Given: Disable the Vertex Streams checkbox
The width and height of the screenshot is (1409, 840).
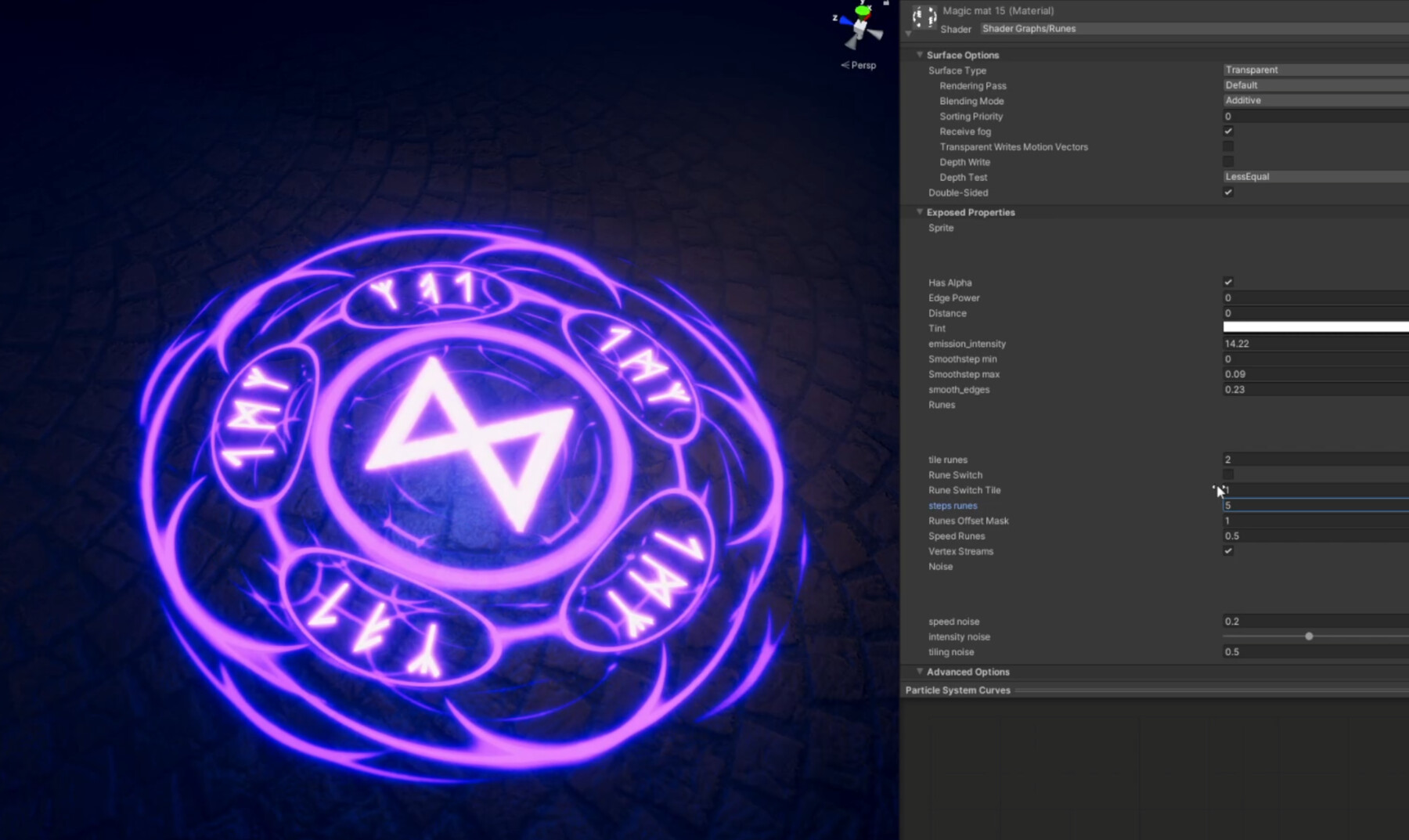Looking at the screenshot, I should (1229, 551).
